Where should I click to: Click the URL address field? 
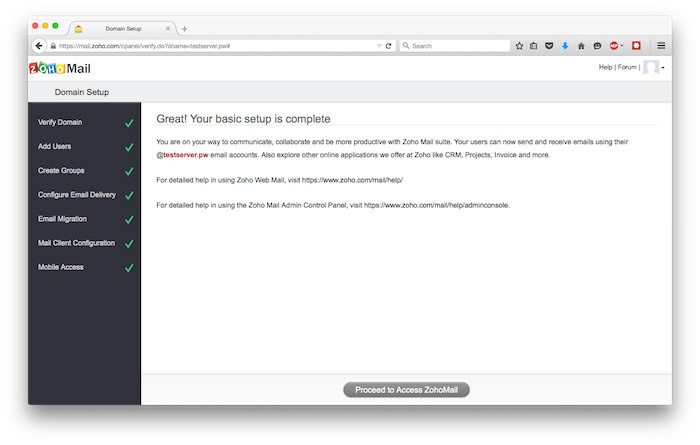coord(217,46)
